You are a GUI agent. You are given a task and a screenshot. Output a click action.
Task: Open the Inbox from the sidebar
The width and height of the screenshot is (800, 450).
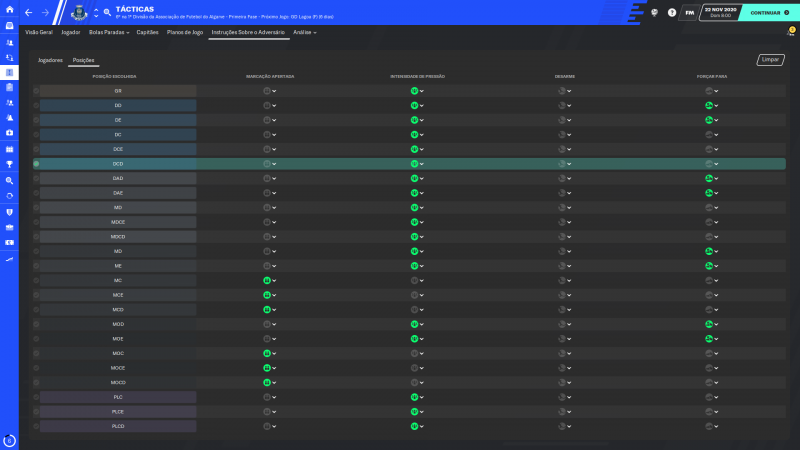click(9, 26)
